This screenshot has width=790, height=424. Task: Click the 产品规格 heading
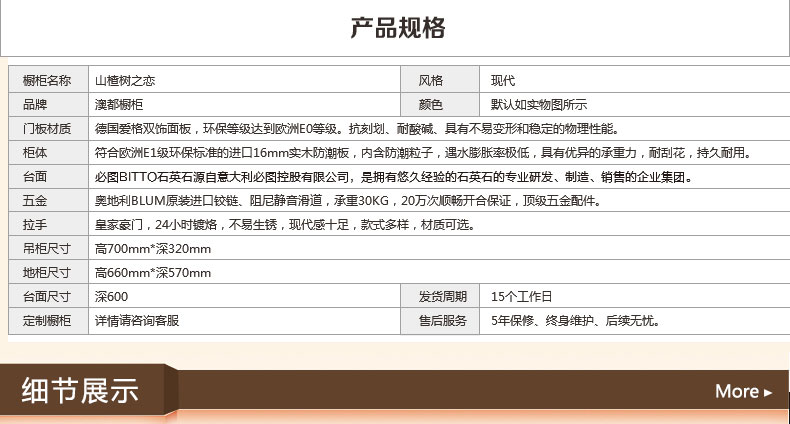pyautogui.click(x=398, y=28)
